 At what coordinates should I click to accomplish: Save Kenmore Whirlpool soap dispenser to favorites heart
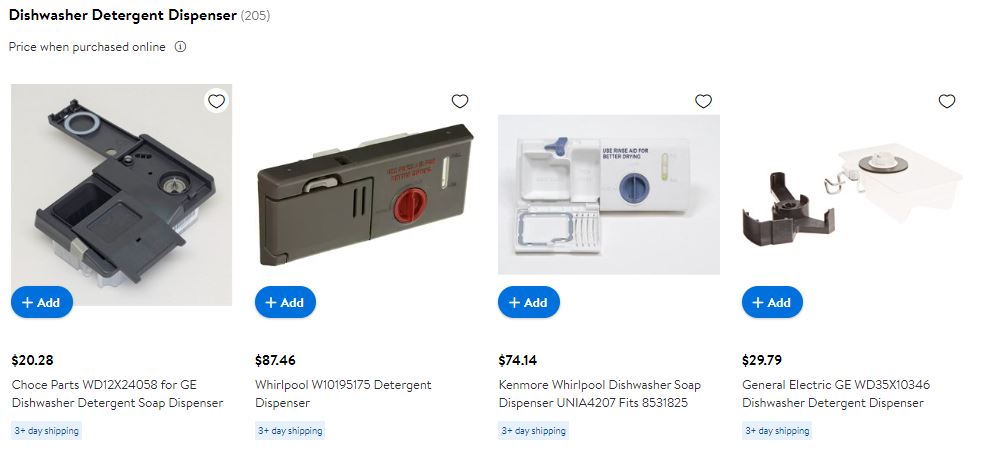[703, 101]
